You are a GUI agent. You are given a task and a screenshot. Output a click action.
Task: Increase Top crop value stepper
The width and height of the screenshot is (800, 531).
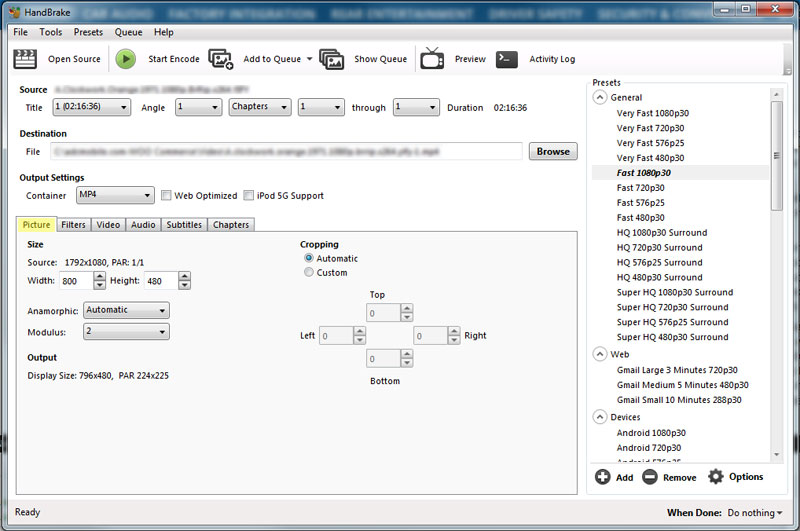pos(407,308)
